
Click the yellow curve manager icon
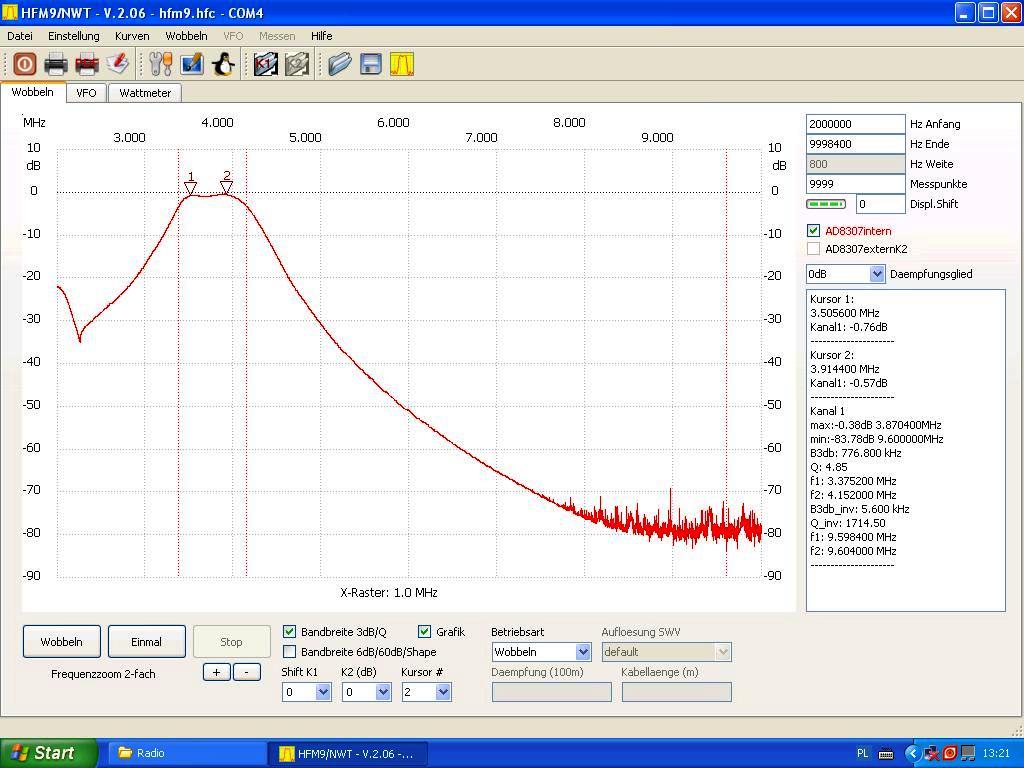point(402,65)
